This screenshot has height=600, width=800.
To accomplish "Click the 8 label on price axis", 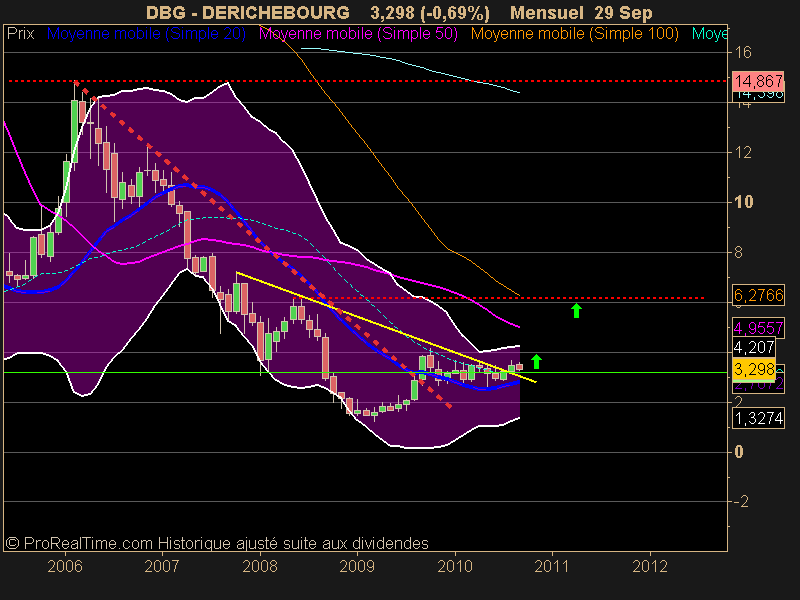I will (738, 252).
